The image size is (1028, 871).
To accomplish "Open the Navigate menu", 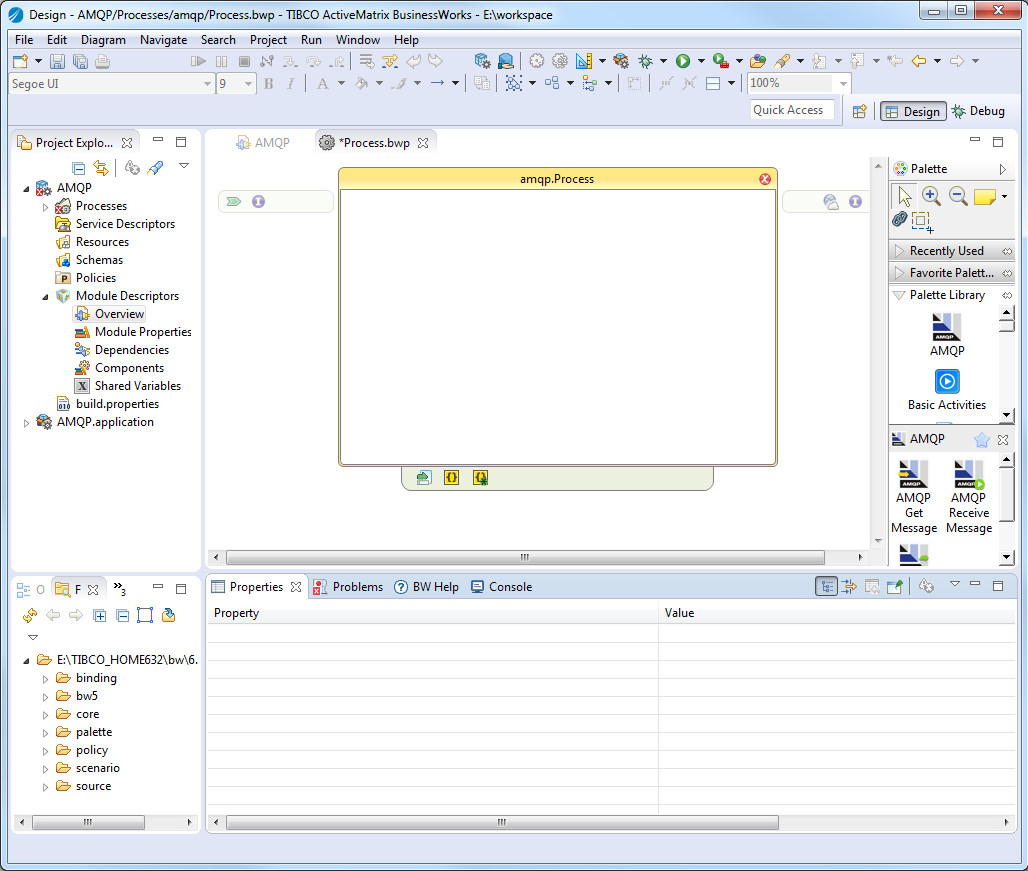I will [x=163, y=40].
